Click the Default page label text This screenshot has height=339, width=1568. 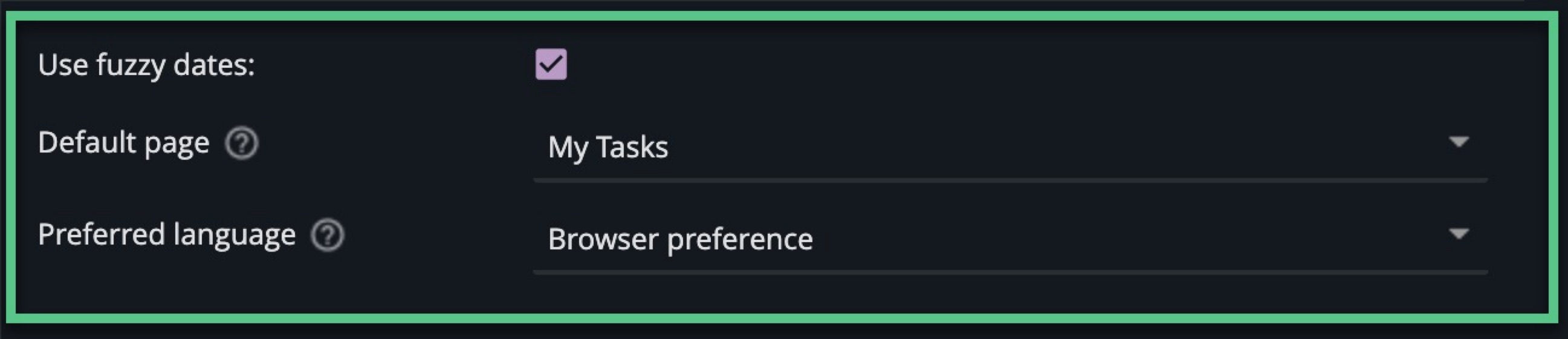(123, 143)
